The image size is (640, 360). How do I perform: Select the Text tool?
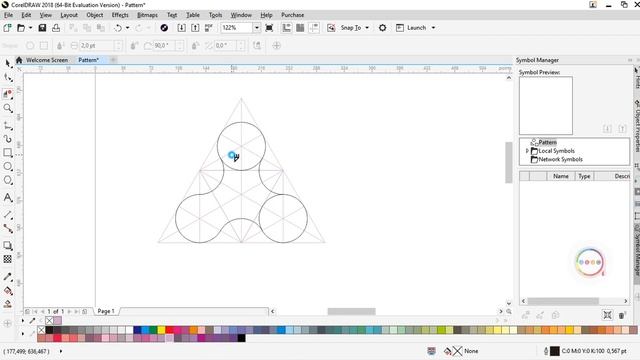coord(7,198)
